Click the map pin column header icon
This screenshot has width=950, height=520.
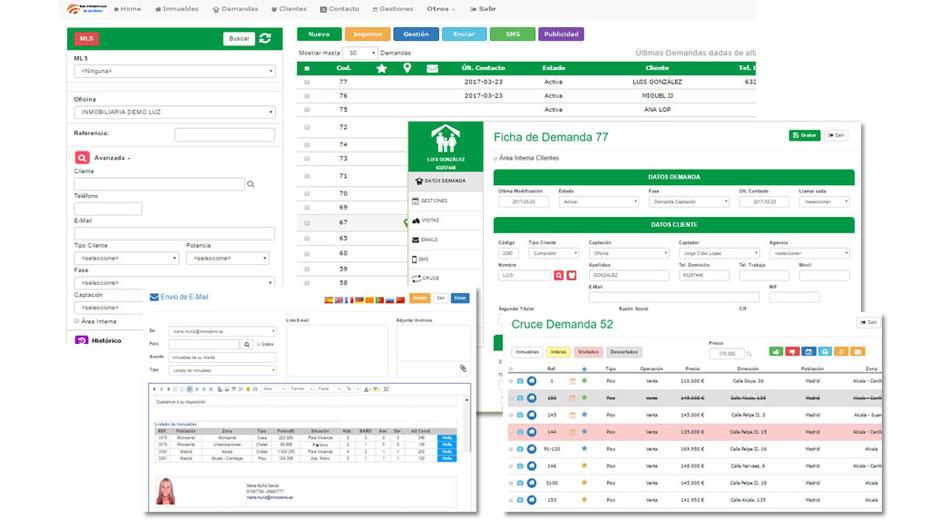coord(407,68)
